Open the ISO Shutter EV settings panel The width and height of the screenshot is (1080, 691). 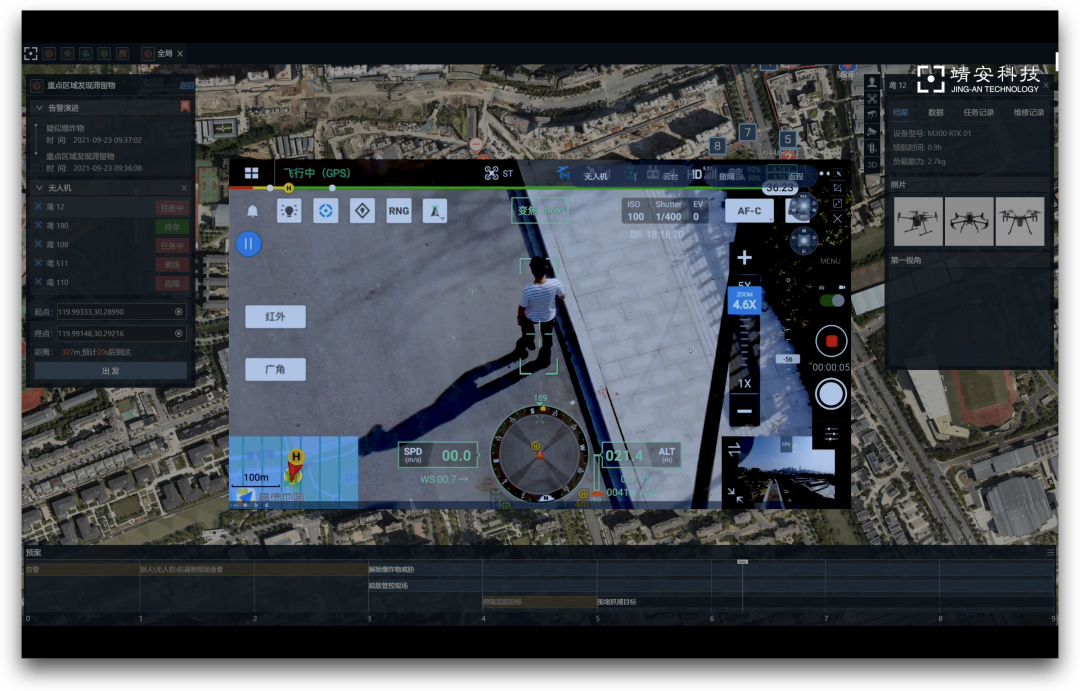(x=665, y=211)
